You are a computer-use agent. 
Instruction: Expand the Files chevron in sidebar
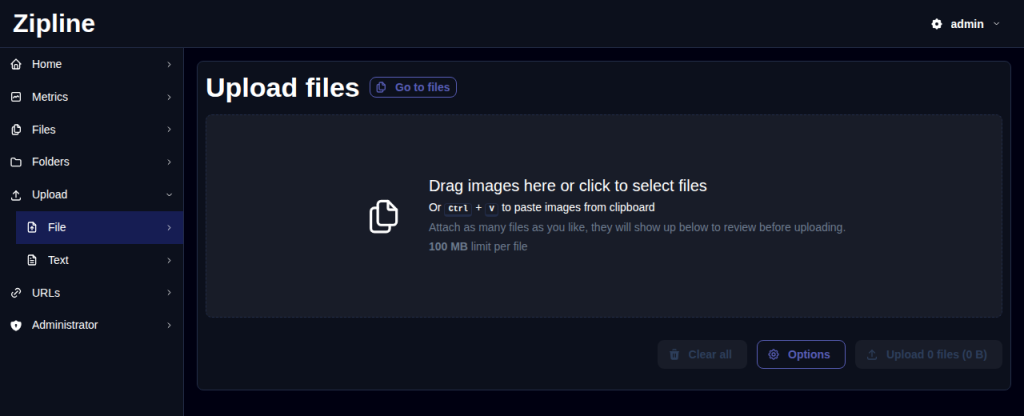coord(169,129)
